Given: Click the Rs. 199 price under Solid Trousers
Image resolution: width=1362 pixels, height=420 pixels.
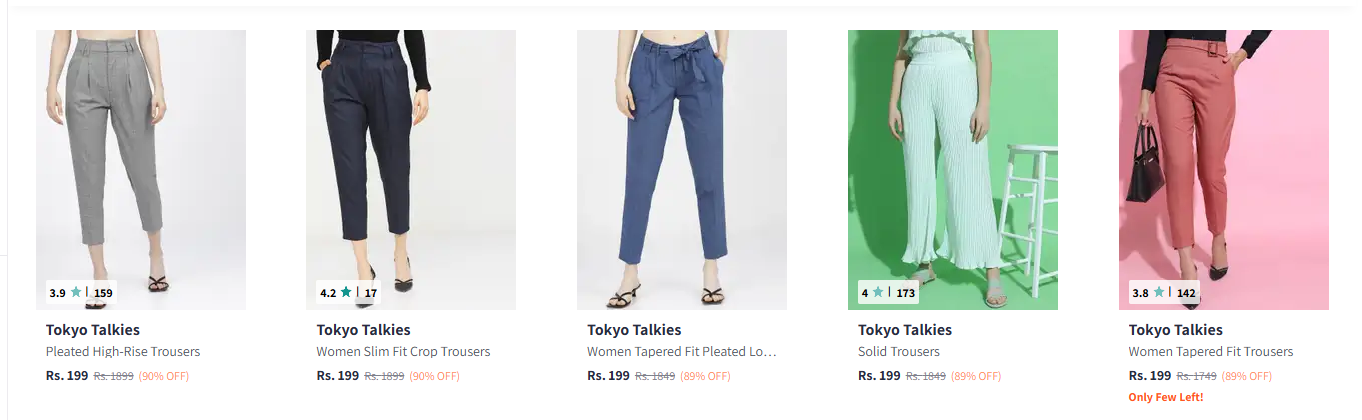Looking at the screenshot, I should coord(879,376).
